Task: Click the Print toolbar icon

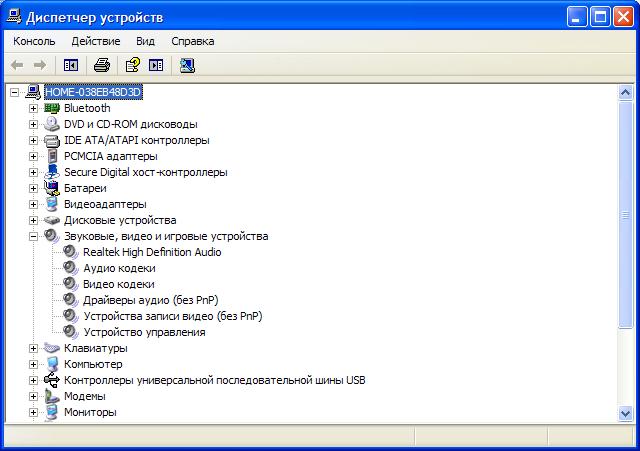Action: 101,65
